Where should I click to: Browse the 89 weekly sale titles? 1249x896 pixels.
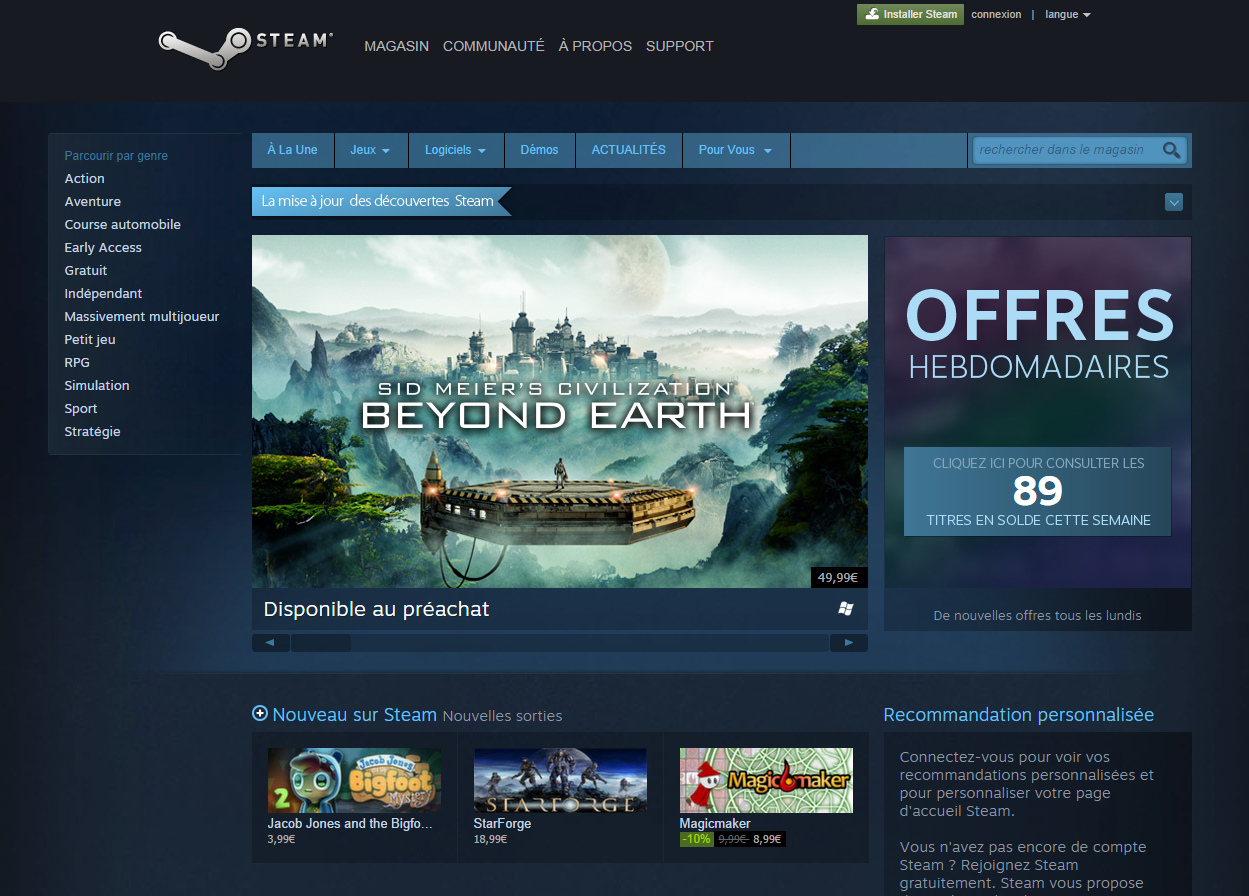coord(1037,491)
